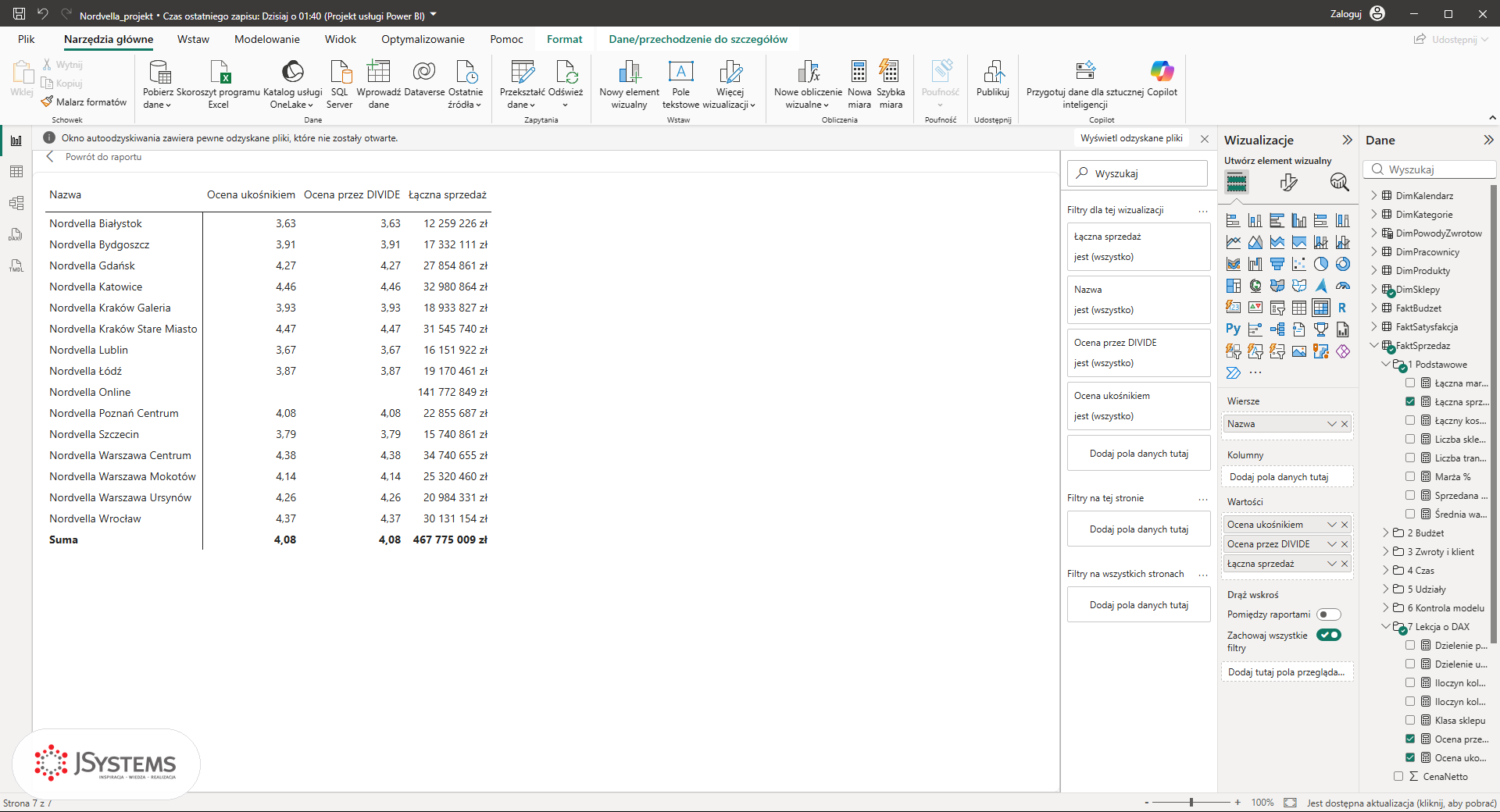Screen dimensions: 1500x812
Task: Uncheck the Łączna sprz... measure checkbox
Action: click(x=1410, y=401)
